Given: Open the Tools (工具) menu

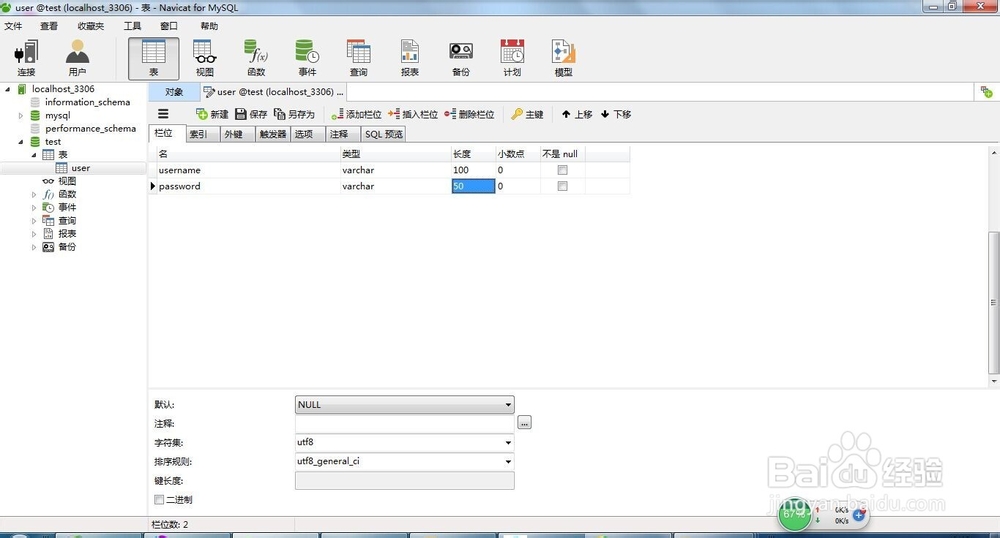Looking at the screenshot, I should tap(132, 26).
